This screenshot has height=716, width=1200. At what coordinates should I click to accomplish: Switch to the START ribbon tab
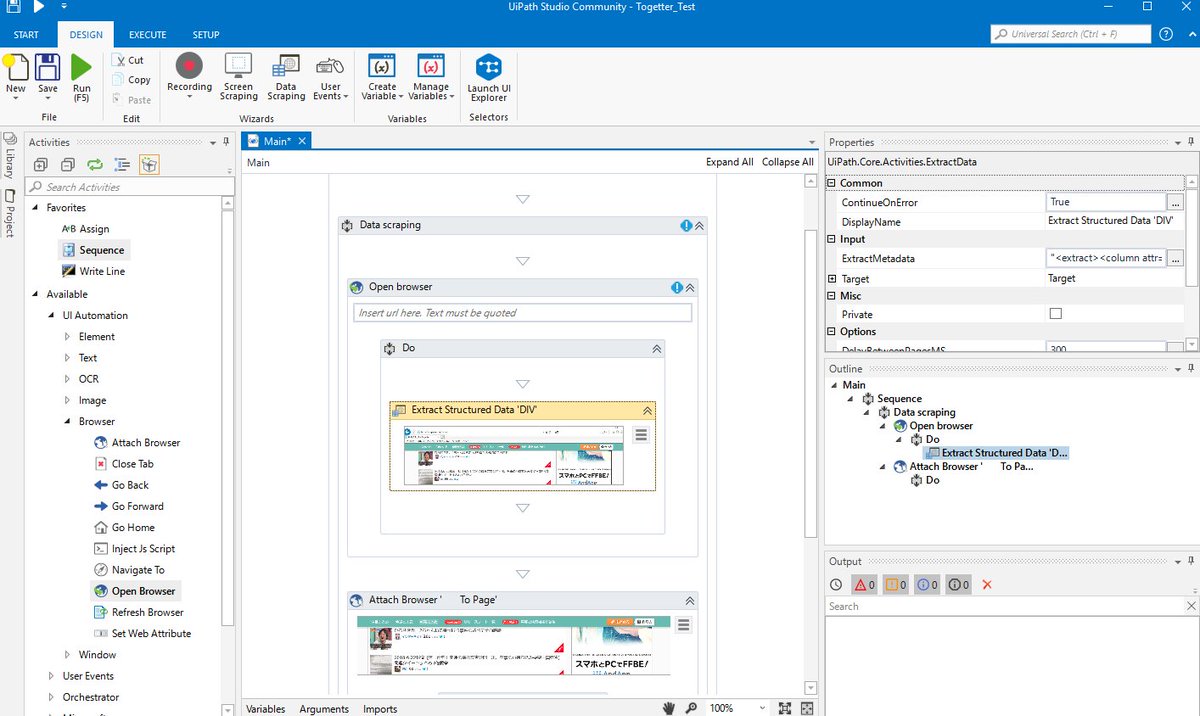tap(27, 35)
